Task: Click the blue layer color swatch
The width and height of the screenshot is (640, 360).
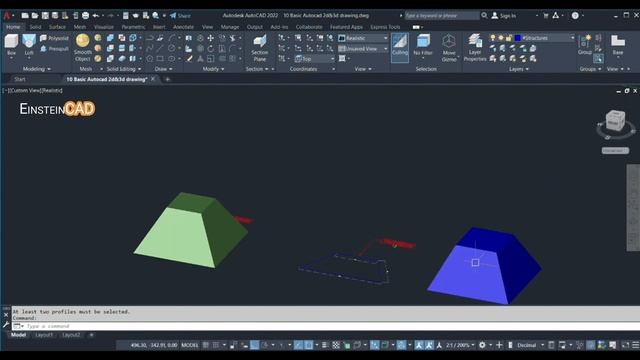Action: point(518,38)
